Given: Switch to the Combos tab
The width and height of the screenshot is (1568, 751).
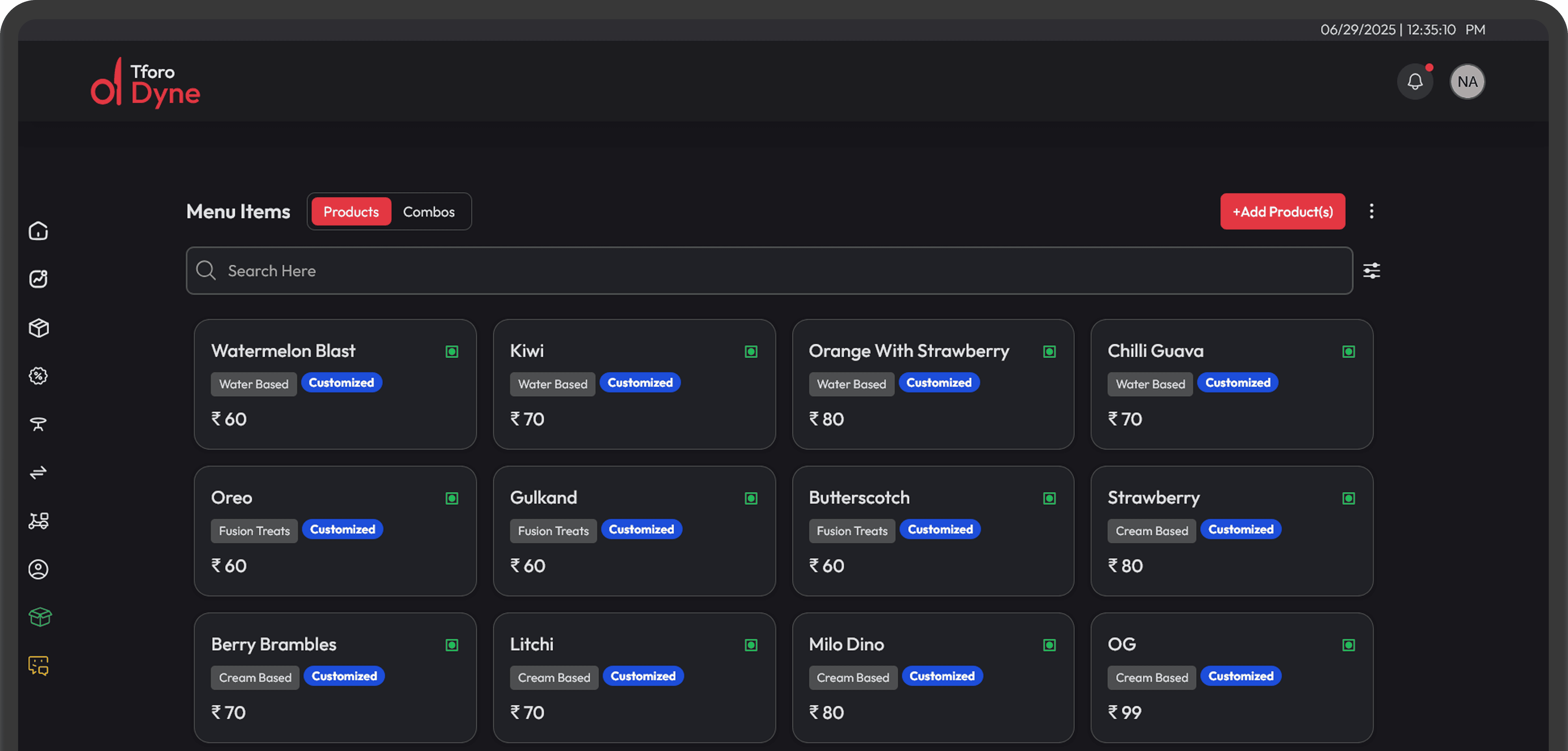Looking at the screenshot, I should 429,212.
